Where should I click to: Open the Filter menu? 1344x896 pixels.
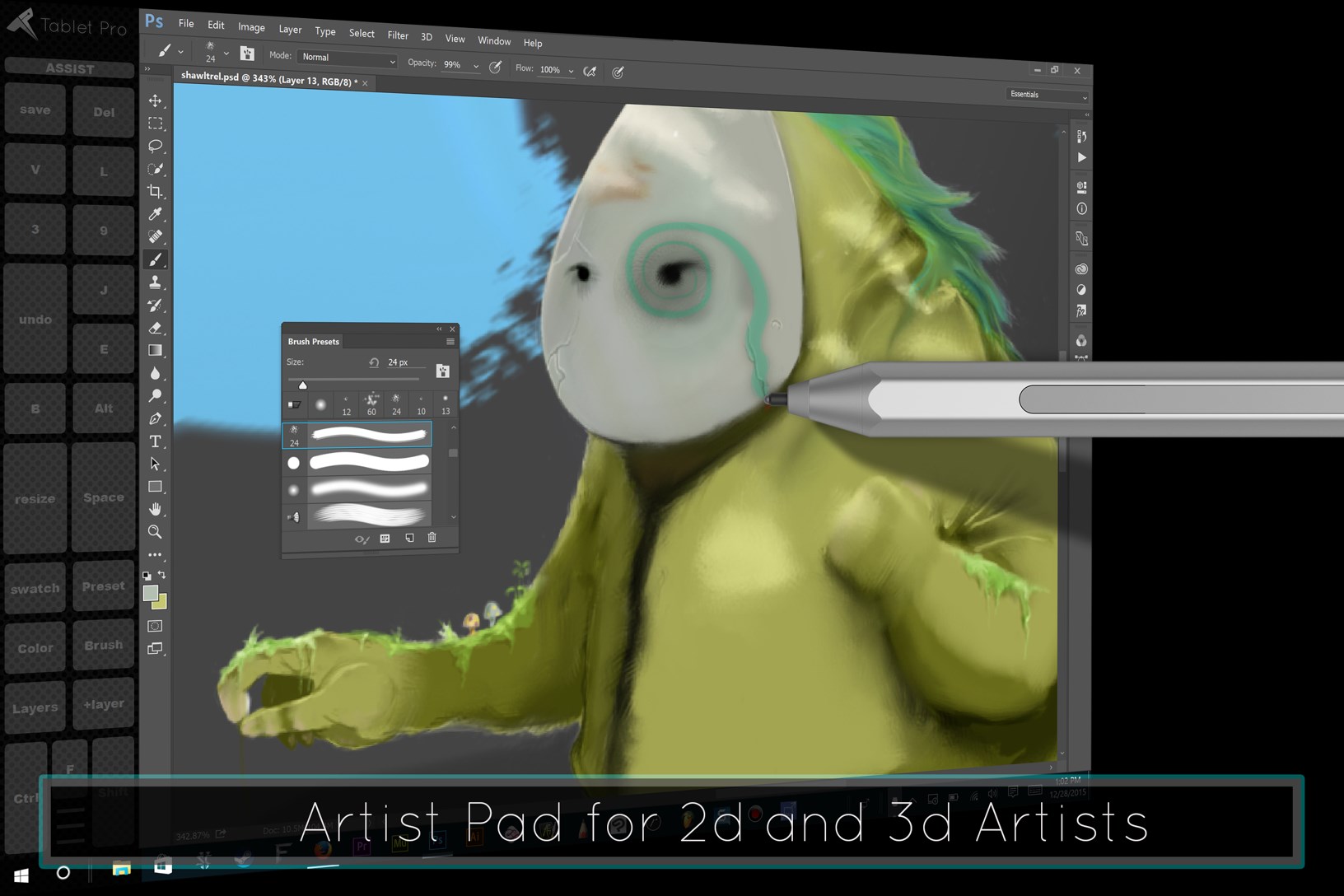(398, 35)
